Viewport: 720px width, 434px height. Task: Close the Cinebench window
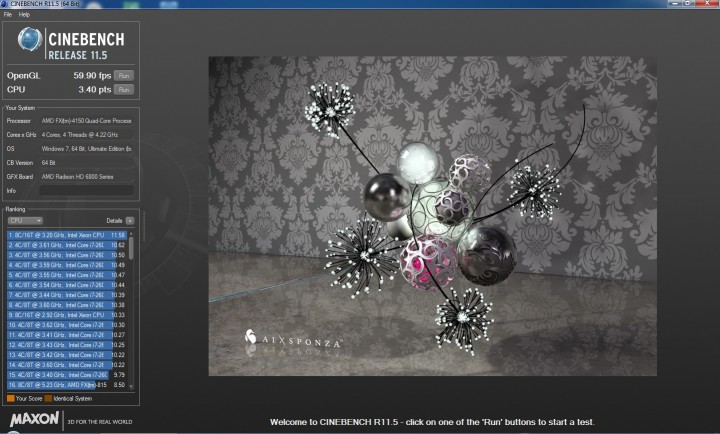pyautogui.click(x=707, y=3)
